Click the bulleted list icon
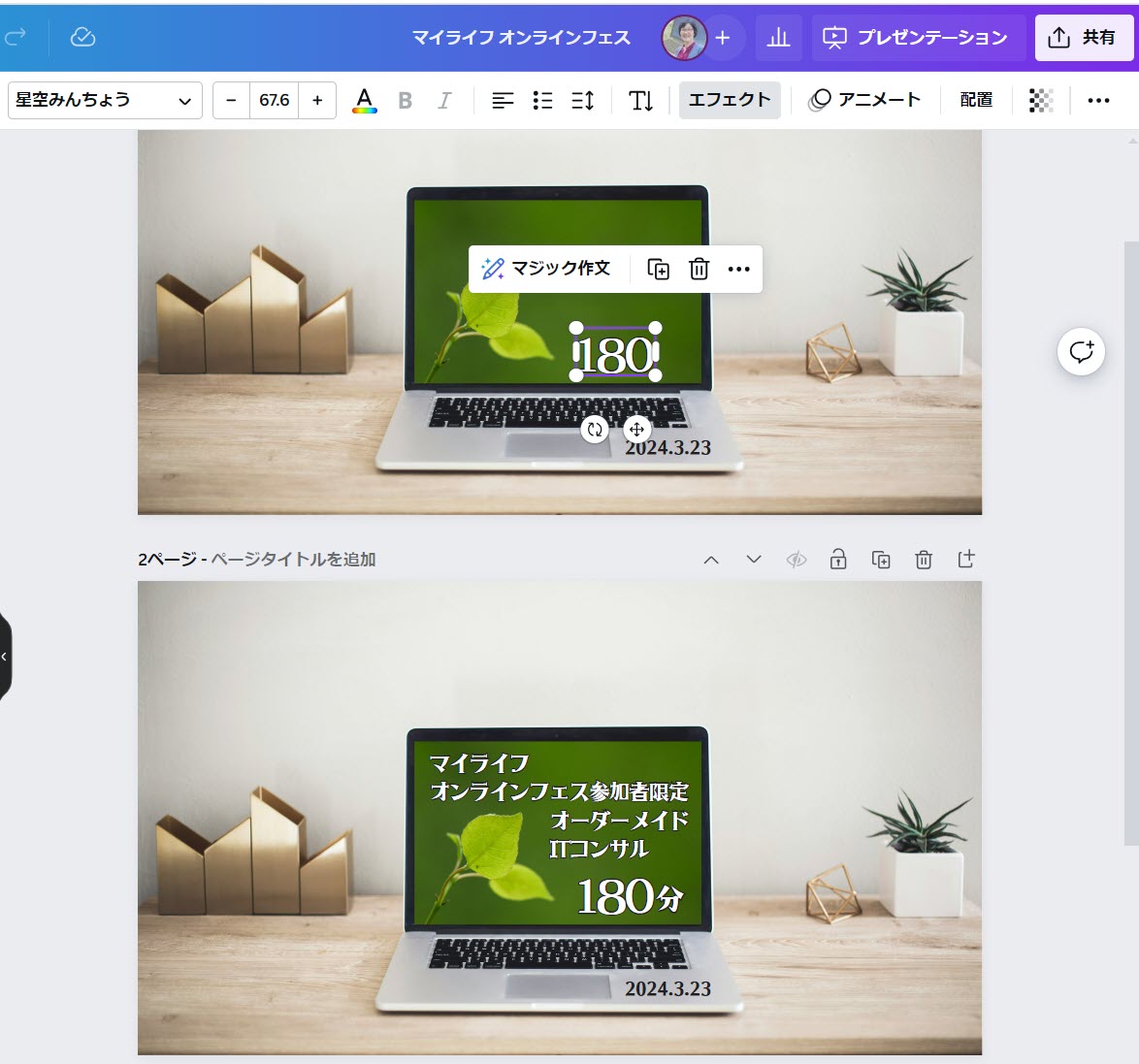 point(542,100)
